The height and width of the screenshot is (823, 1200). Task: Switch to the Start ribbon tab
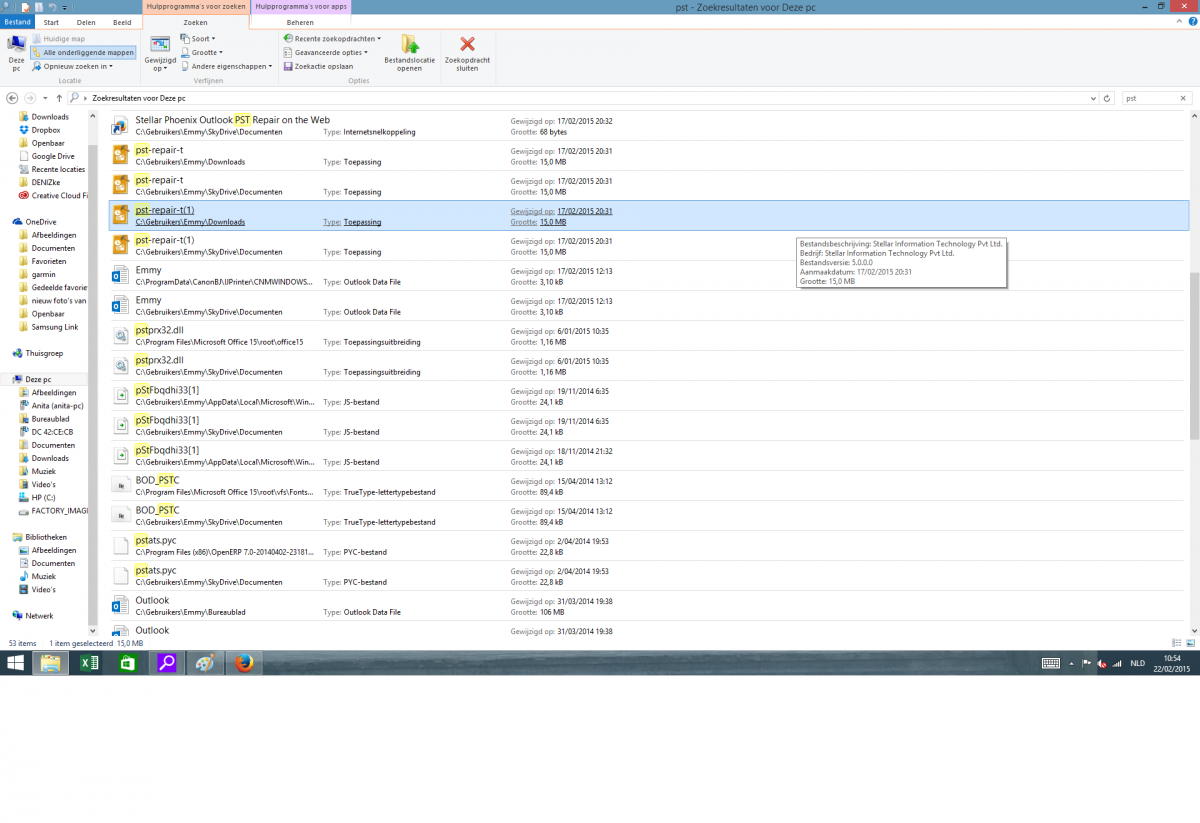pos(51,20)
